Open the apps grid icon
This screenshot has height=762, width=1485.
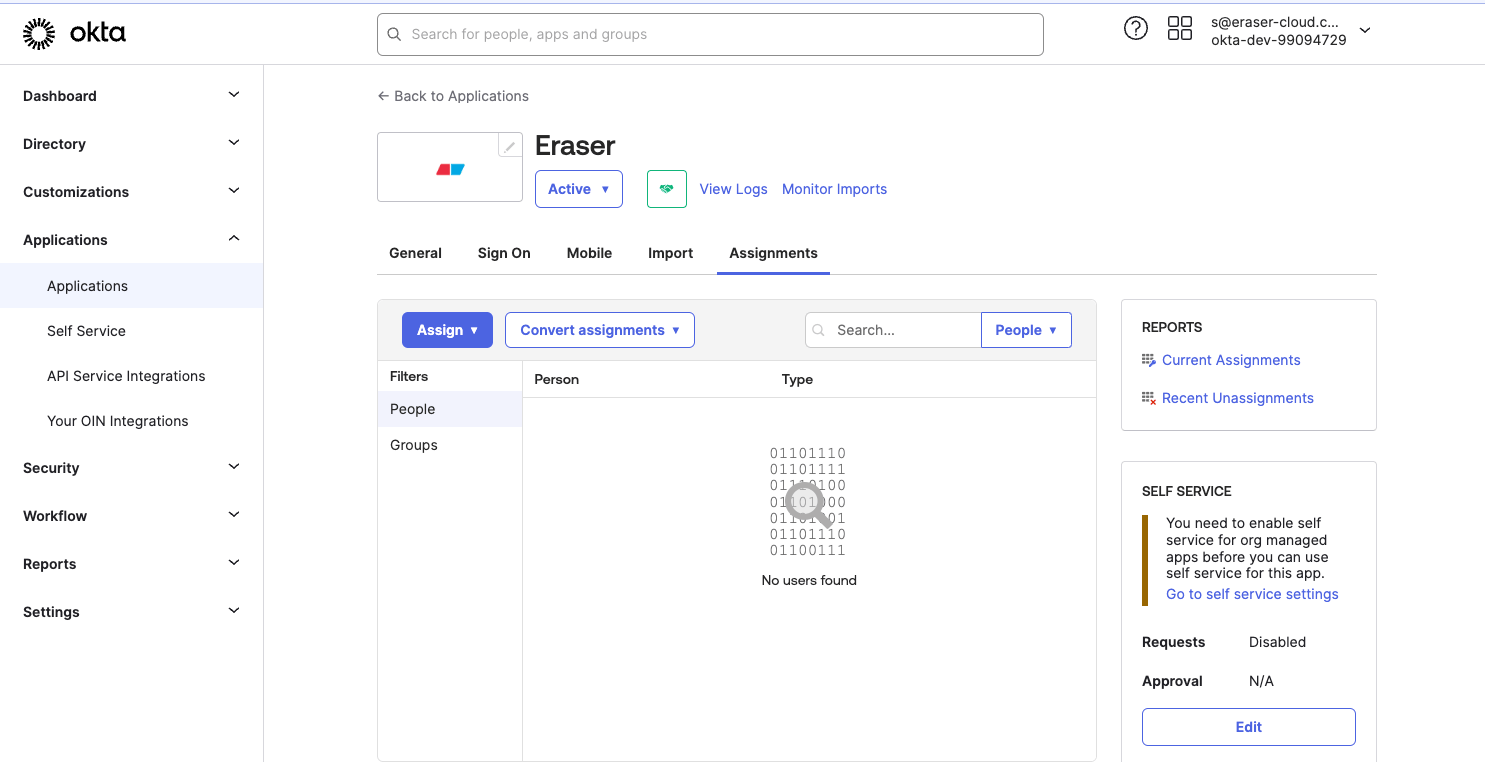1180,29
